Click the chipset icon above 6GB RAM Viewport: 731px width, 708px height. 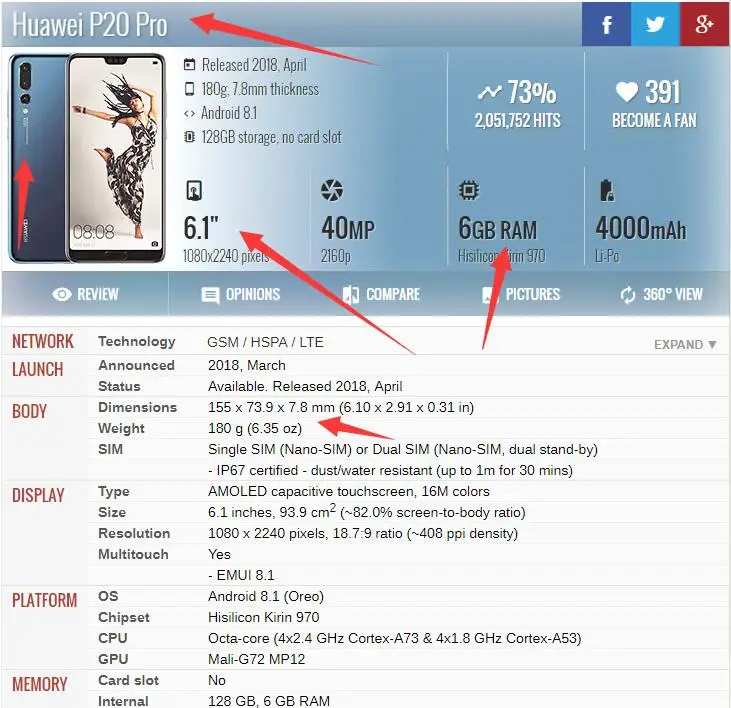pos(469,190)
